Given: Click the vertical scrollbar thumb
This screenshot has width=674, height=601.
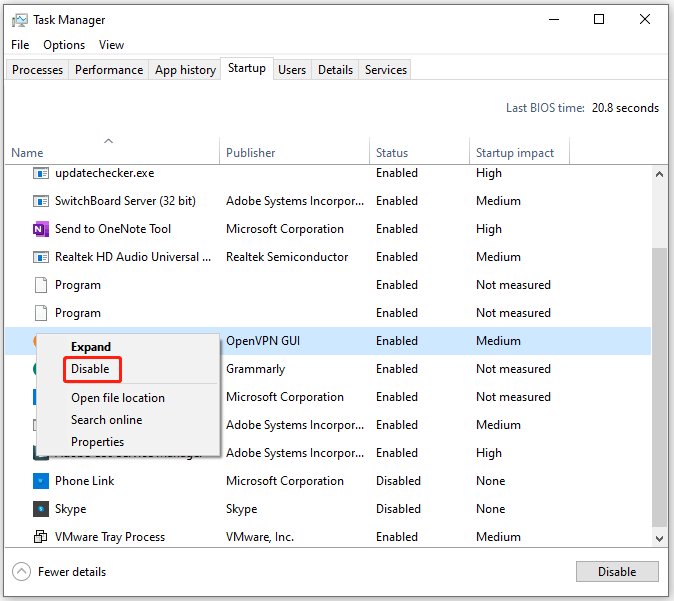Looking at the screenshot, I should [659, 387].
